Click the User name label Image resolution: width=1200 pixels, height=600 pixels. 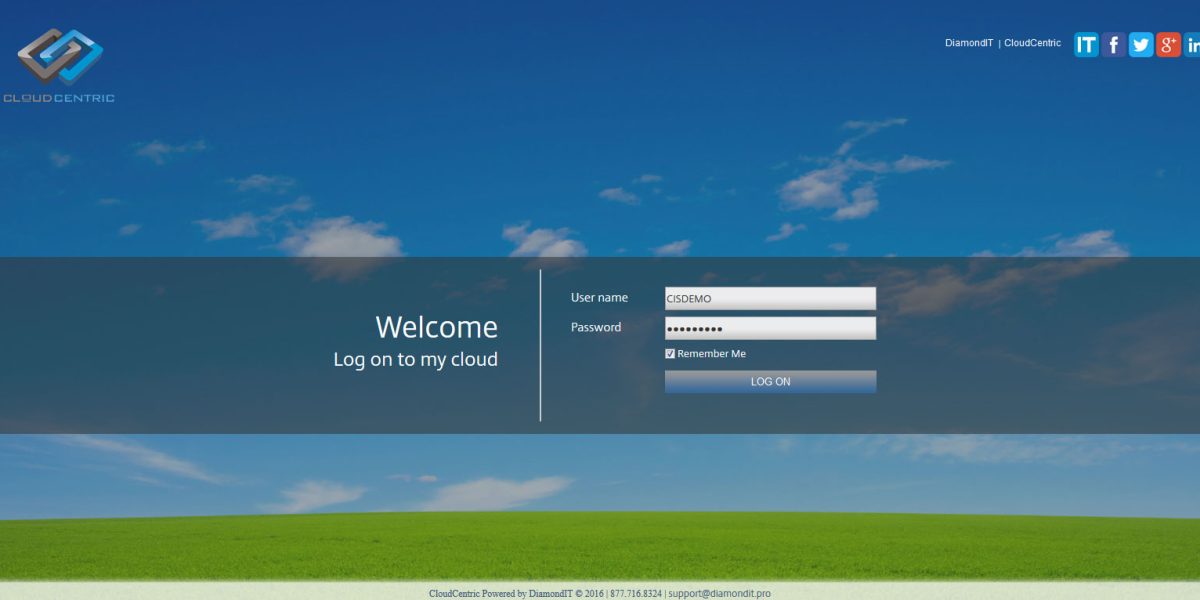click(598, 297)
